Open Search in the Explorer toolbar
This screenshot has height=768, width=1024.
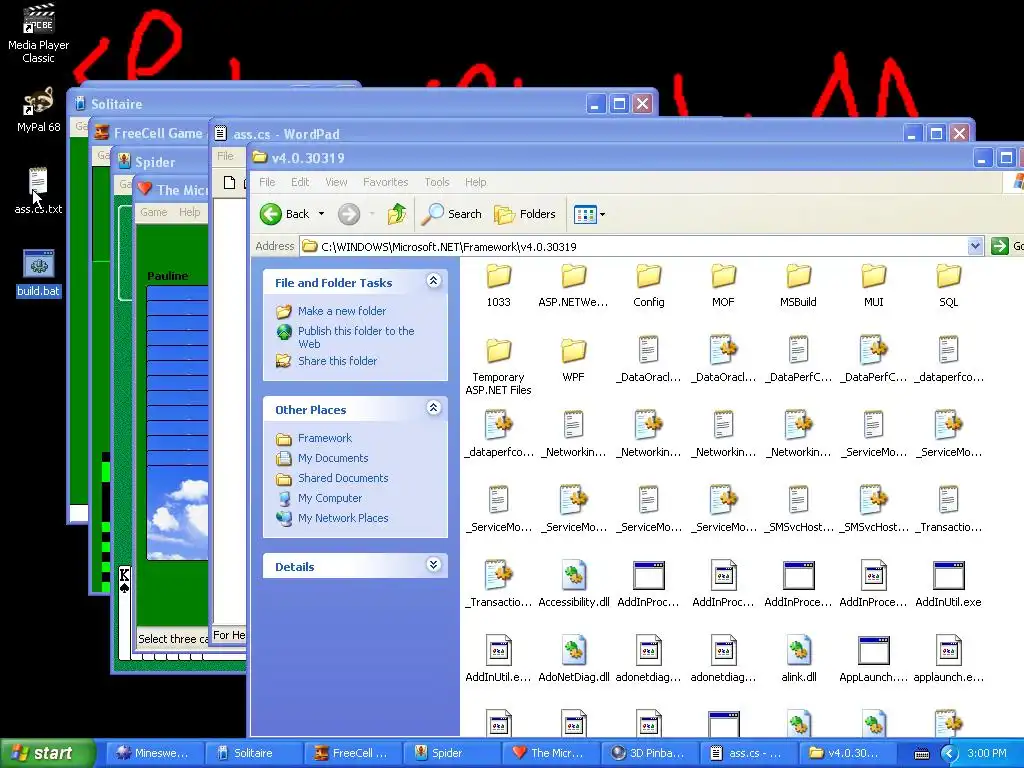tap(451, 214)
